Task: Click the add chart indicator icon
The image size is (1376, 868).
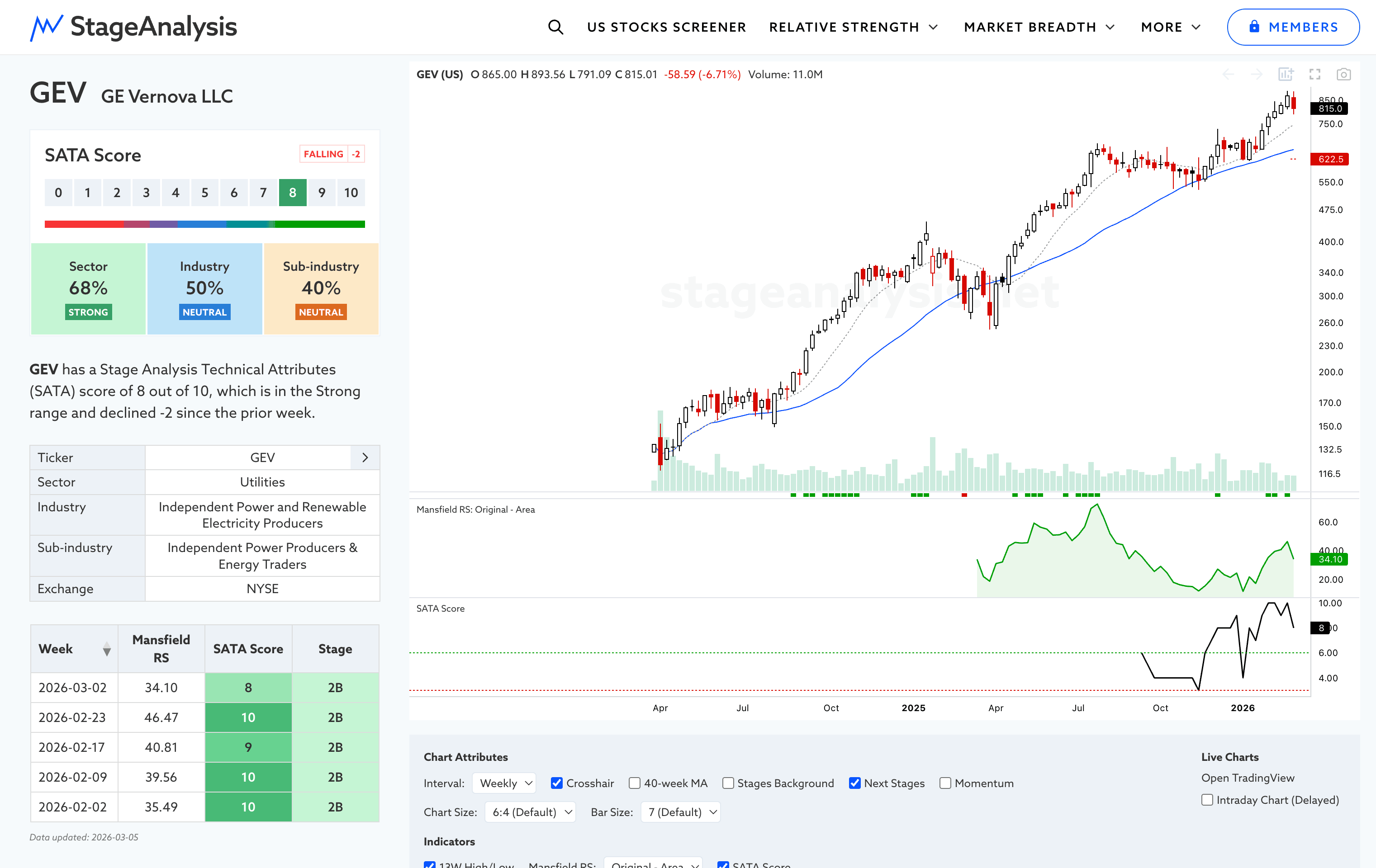Action: point(1286,74)
